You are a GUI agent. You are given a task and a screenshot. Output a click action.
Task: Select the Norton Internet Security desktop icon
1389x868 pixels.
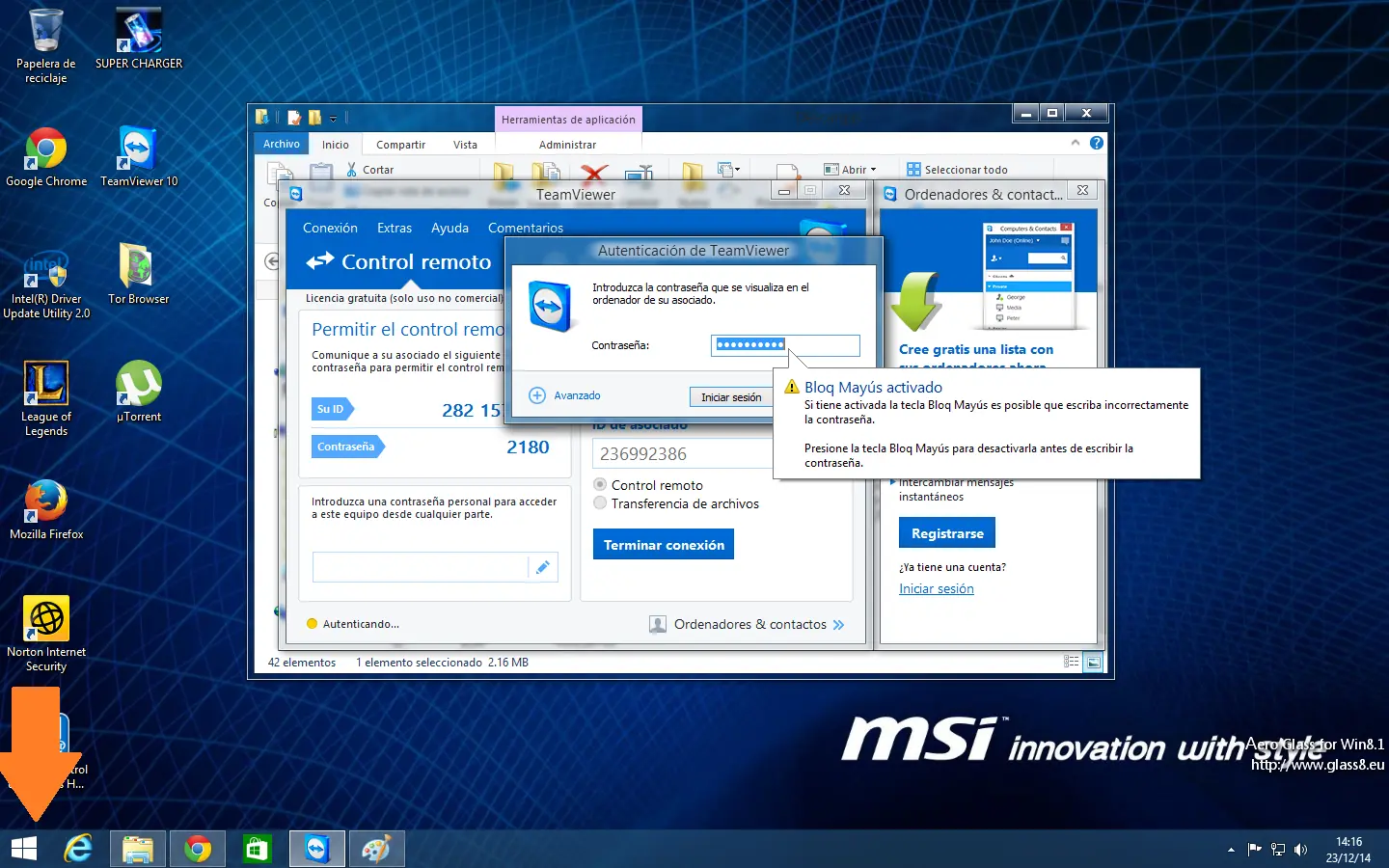46,634
